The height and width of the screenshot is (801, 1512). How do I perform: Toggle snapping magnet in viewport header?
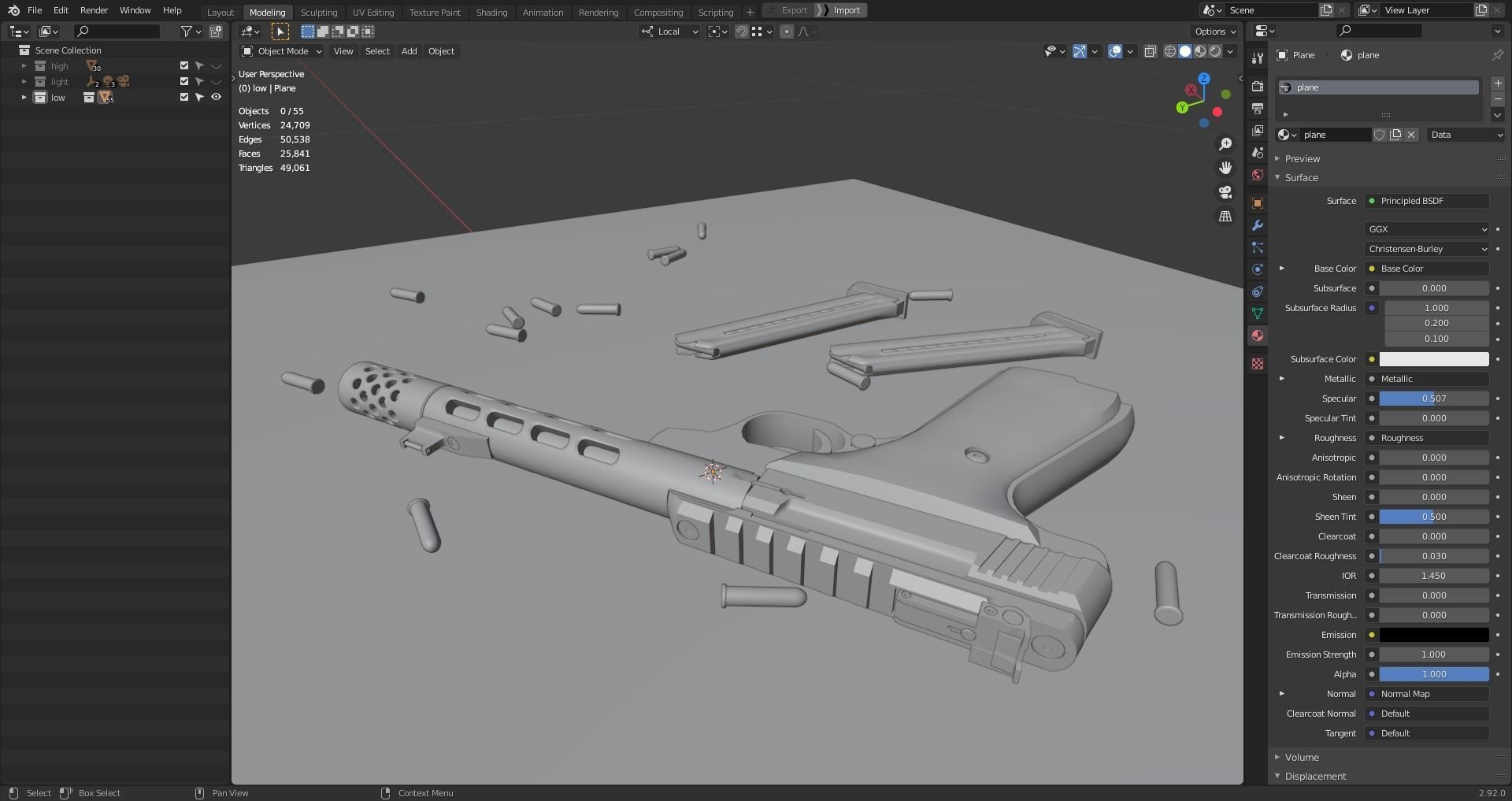(741, 32)
